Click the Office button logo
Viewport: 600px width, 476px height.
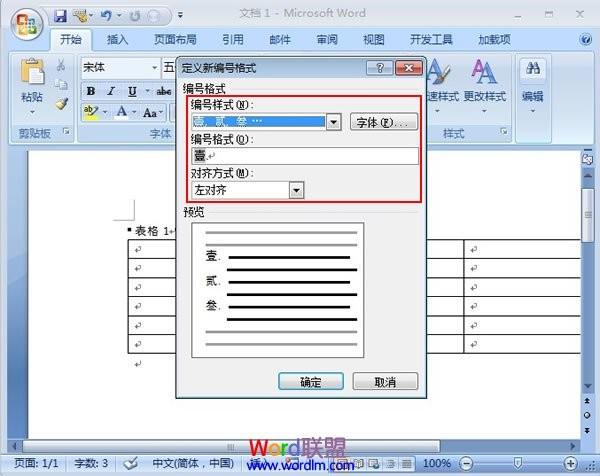28,20
